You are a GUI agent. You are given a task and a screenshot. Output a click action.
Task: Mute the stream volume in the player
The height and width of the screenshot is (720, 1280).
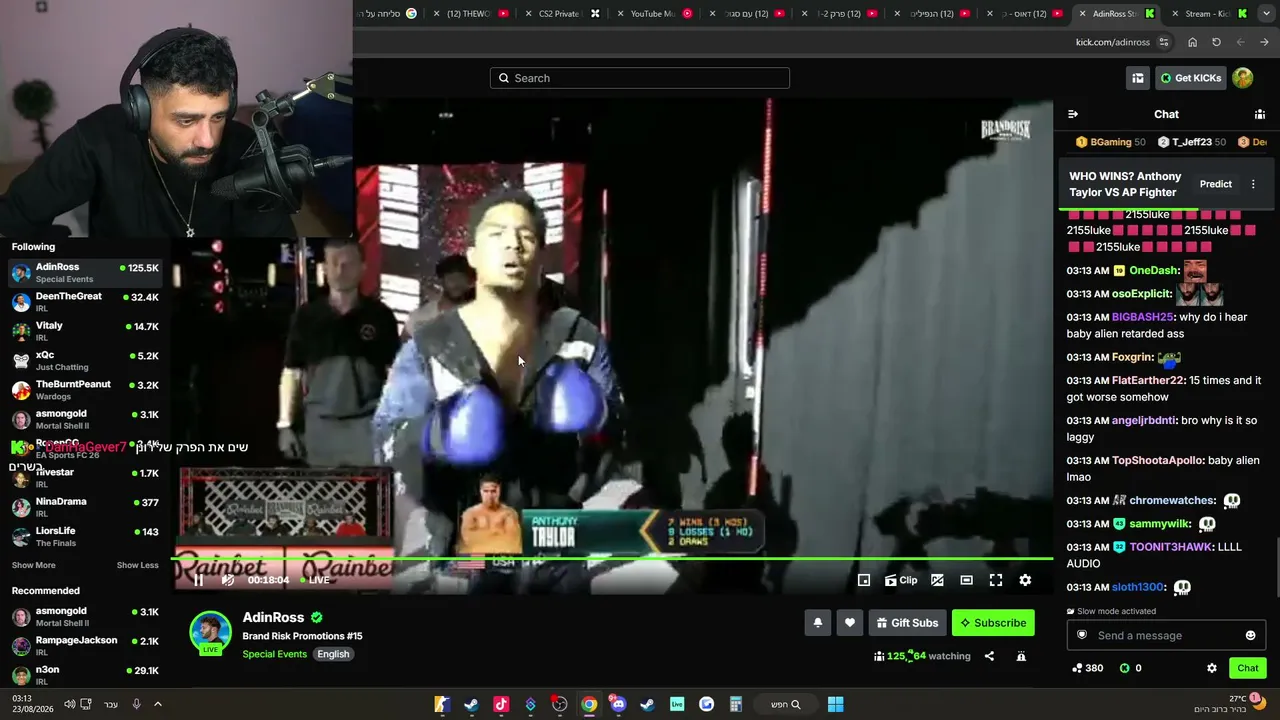(227, 580)
